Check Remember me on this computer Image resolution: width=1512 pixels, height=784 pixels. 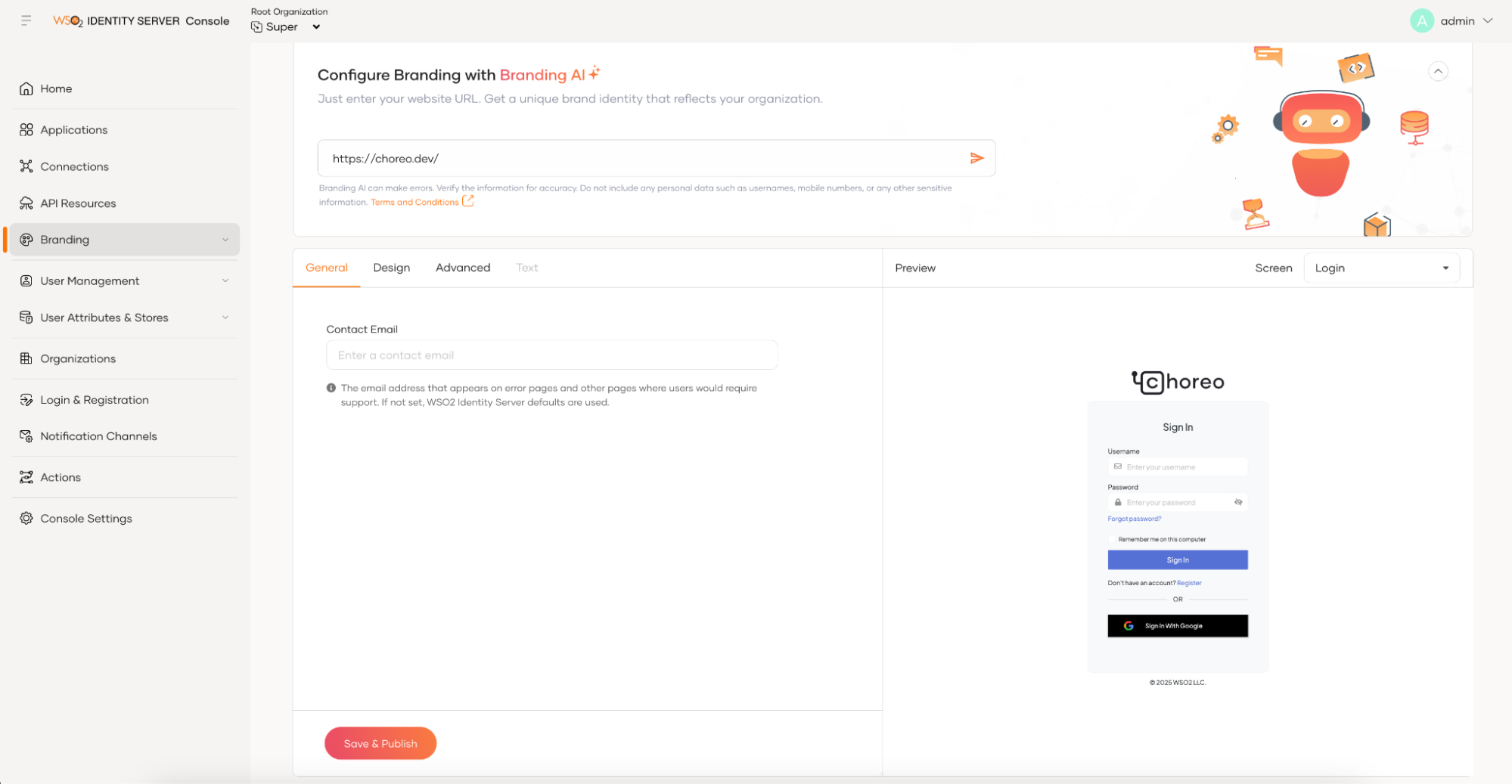(1113, 539)
